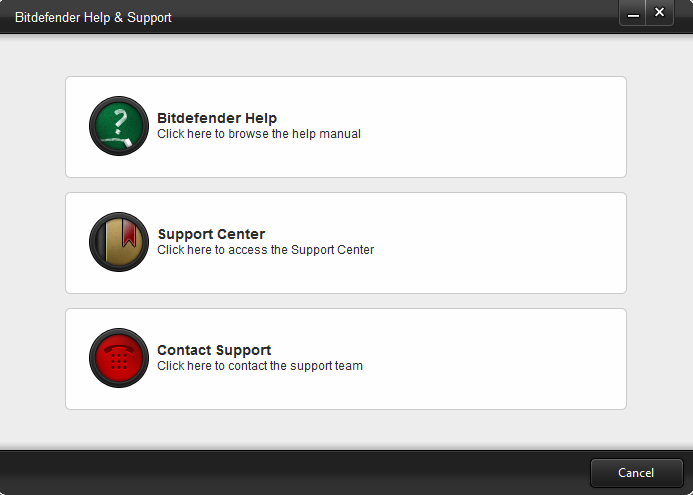
Task: Choose the Contact Support heading
Action: [214, 350]
